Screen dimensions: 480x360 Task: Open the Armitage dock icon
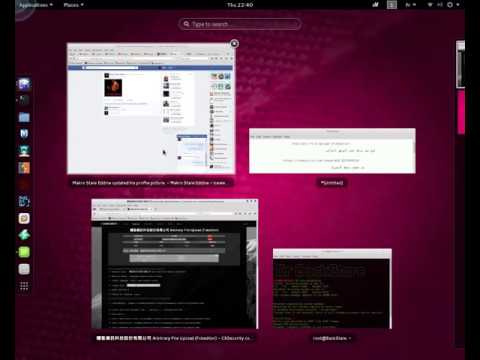[24, 151]
